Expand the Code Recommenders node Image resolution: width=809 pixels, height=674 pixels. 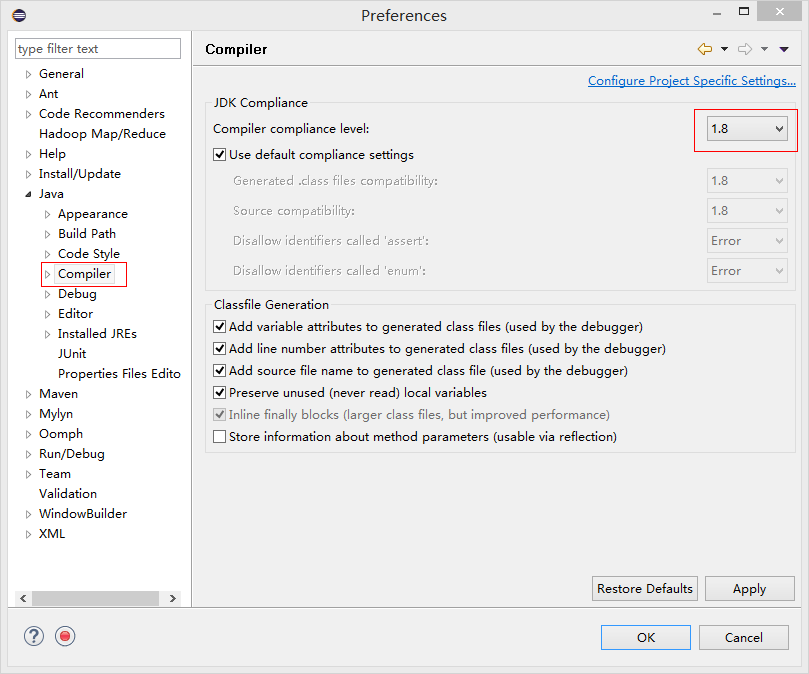(28, 114)
